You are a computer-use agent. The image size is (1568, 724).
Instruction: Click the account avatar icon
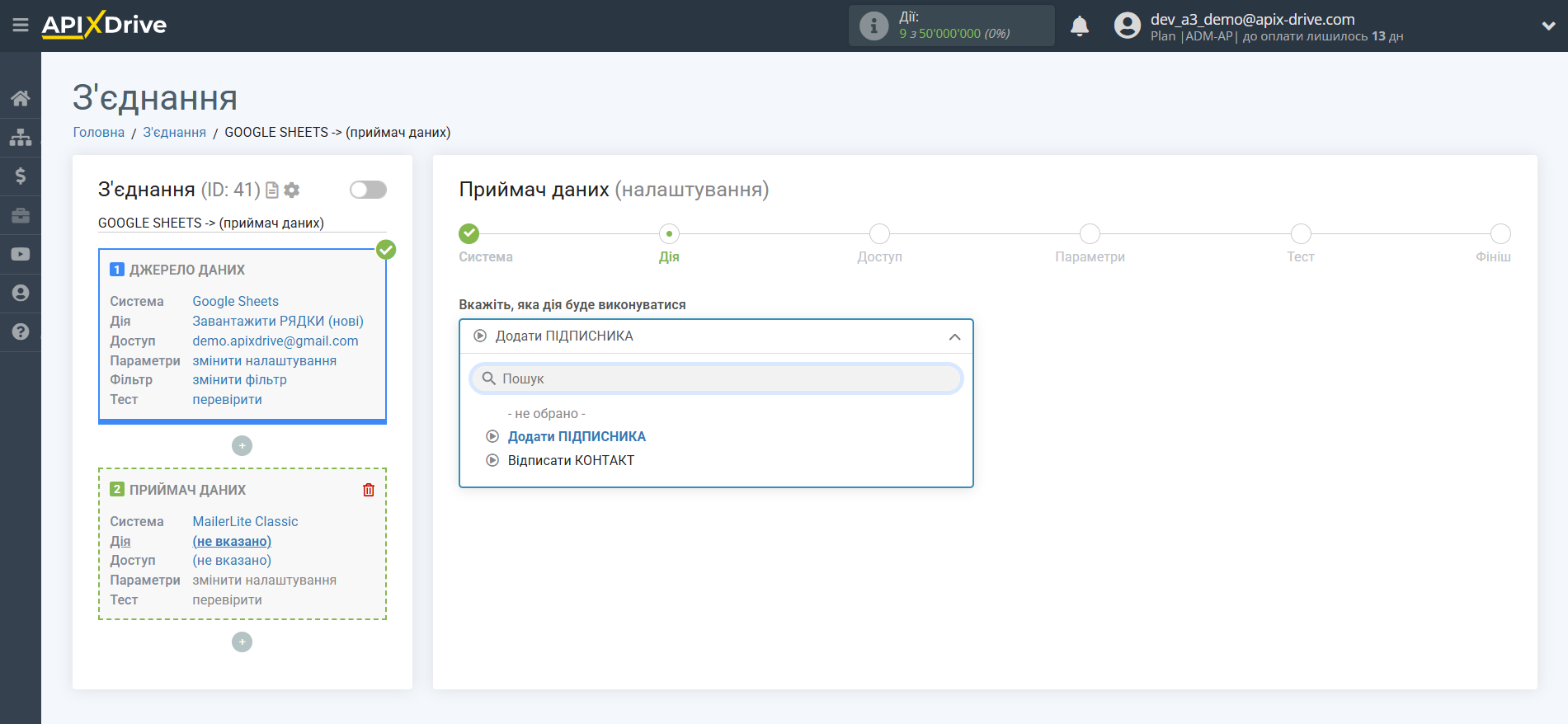[x=1128, y=26]
